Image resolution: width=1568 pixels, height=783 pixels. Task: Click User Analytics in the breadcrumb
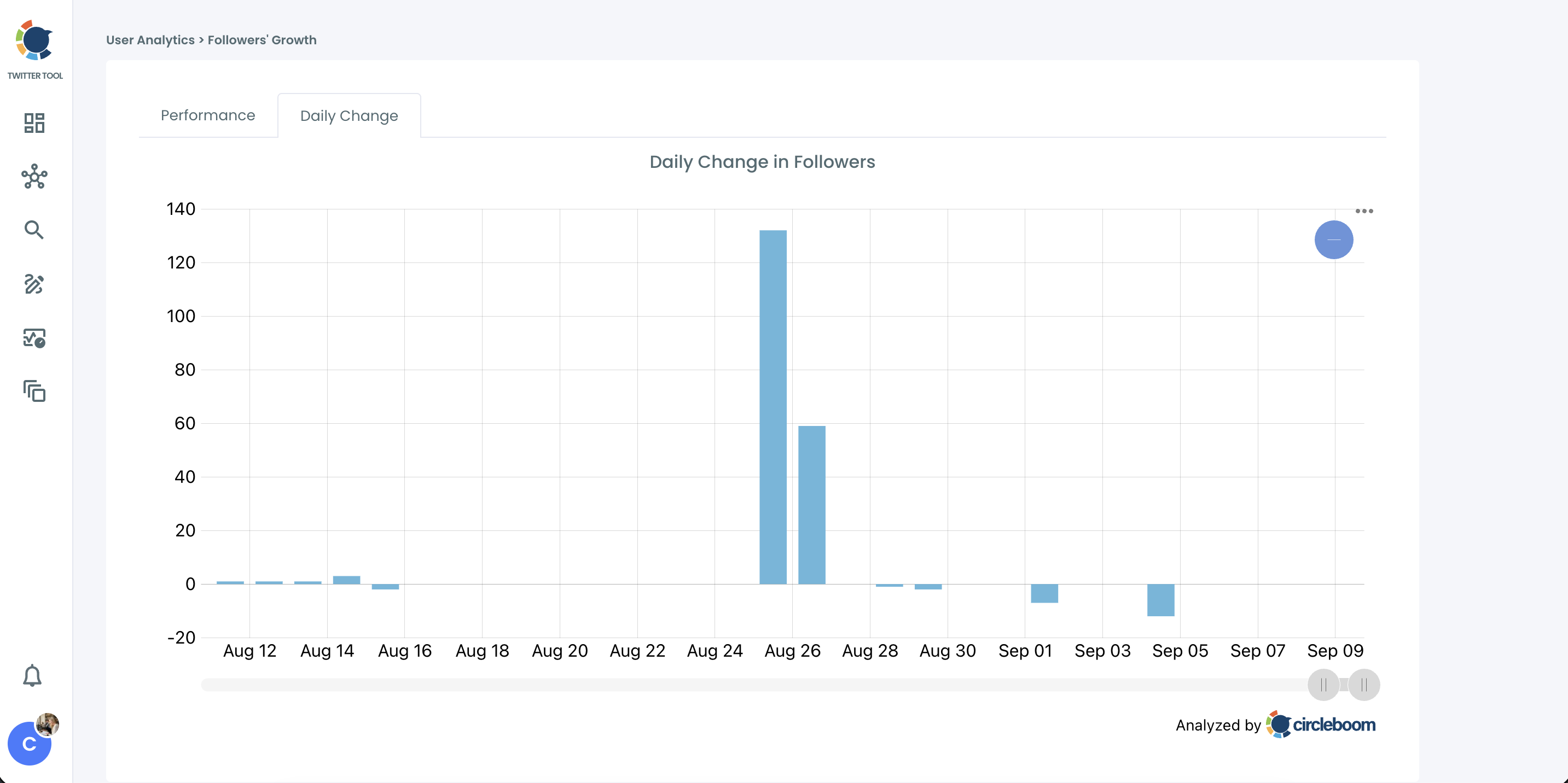(150, 40)
